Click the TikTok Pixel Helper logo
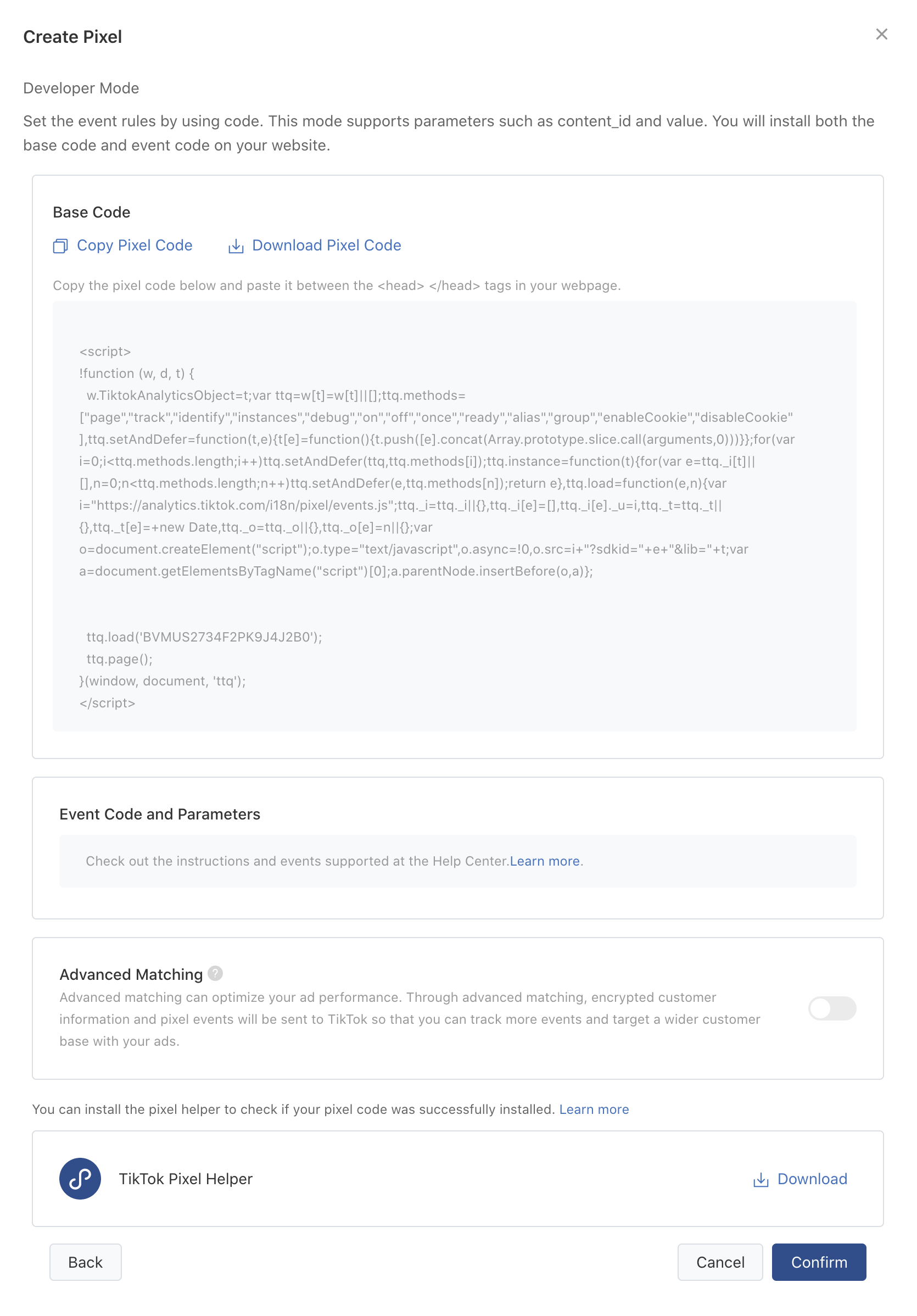This screenshot has height=1316, width=917. (x=79, y=1179)
